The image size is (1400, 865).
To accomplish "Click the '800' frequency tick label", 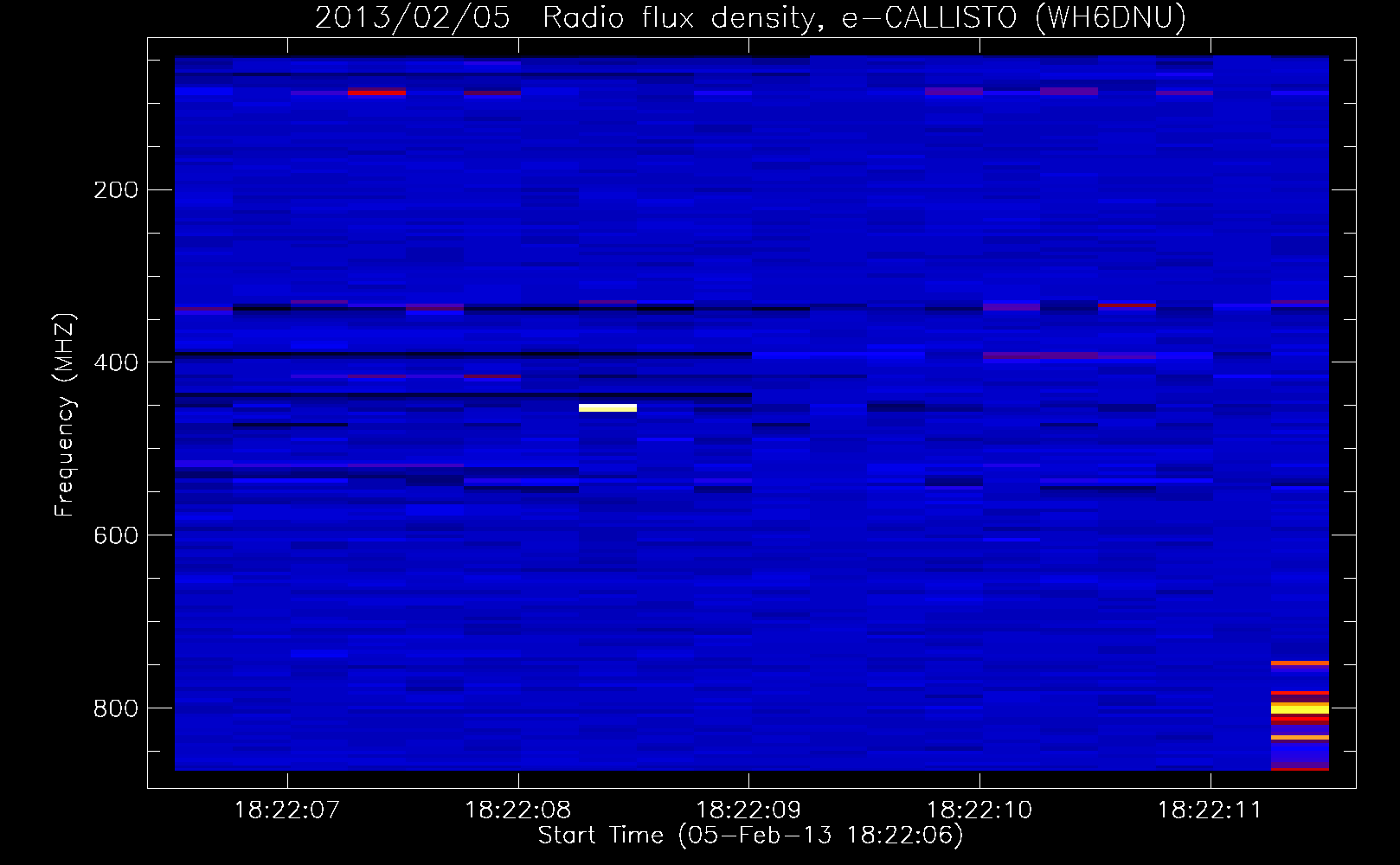I will 116,708.
